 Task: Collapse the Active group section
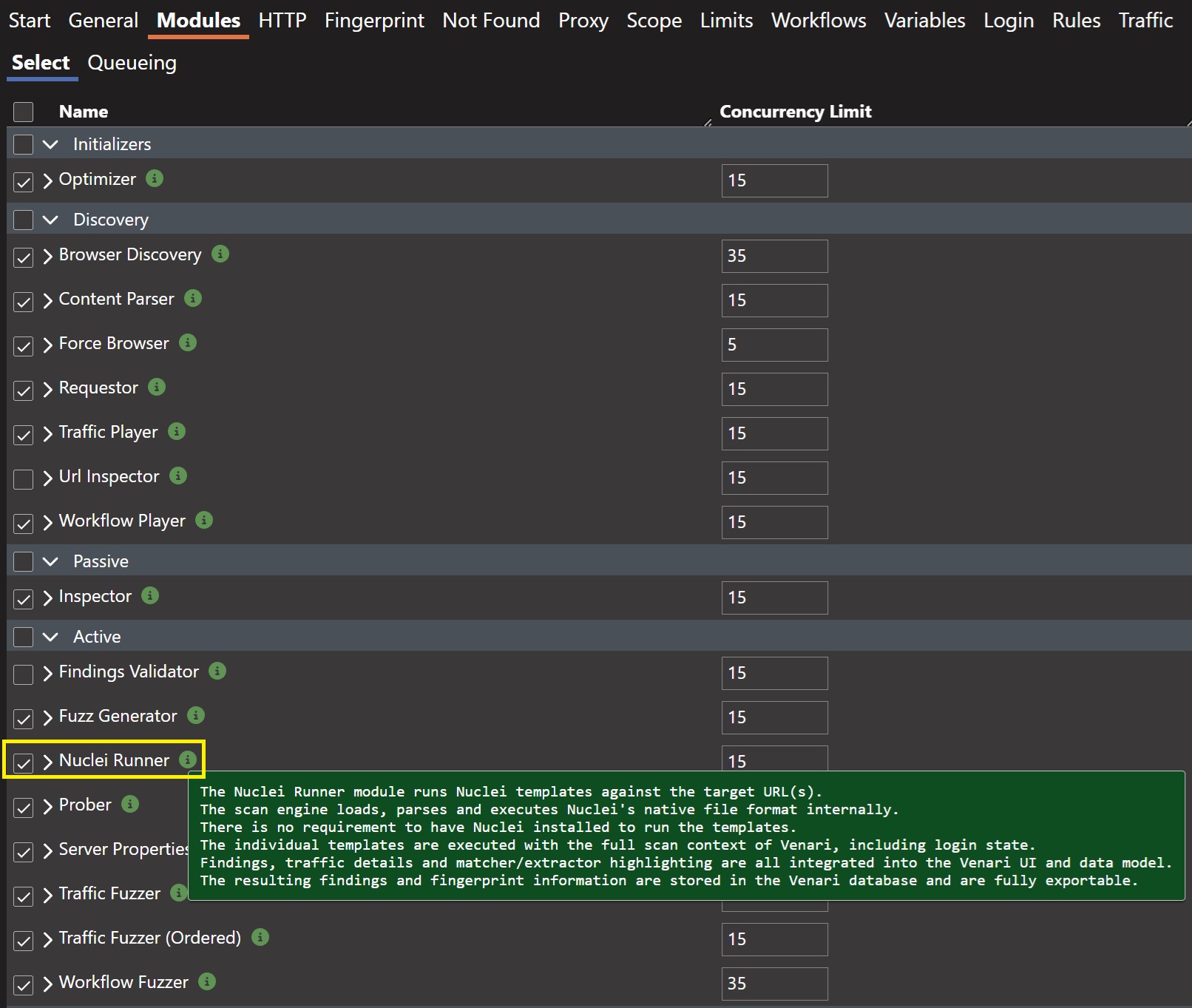[50, 637]
